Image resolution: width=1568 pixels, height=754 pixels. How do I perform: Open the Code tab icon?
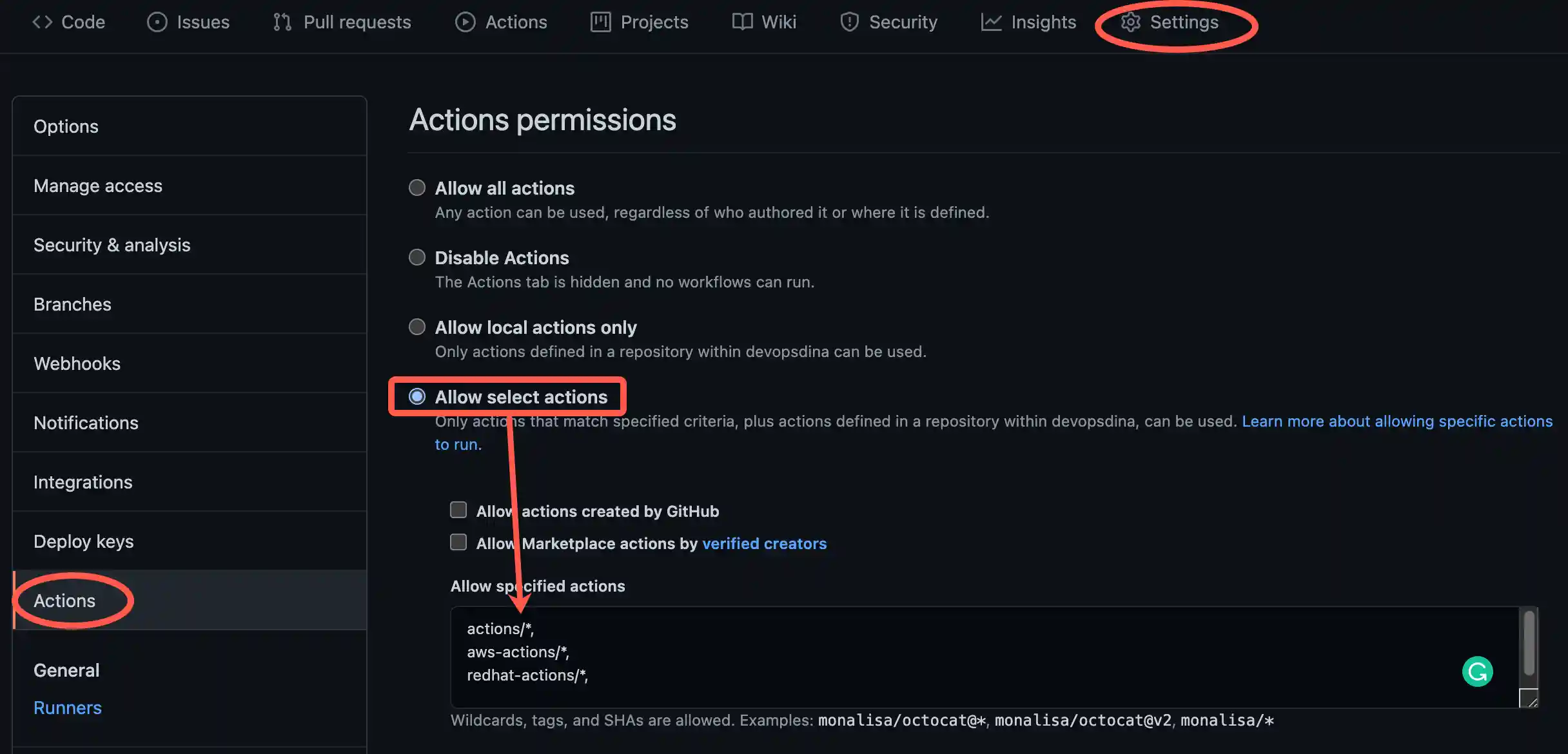[42, 21]
